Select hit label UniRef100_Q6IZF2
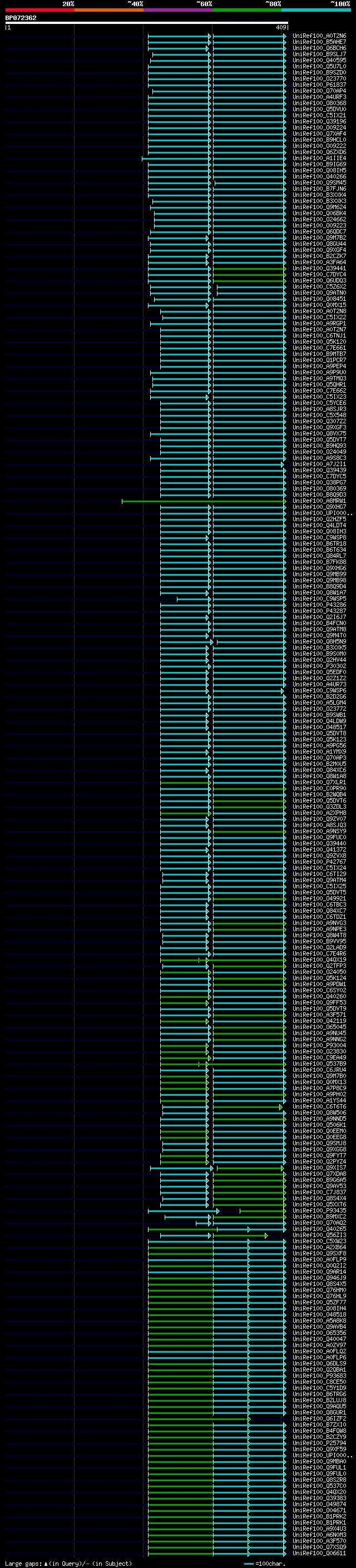 point(319,1419)
